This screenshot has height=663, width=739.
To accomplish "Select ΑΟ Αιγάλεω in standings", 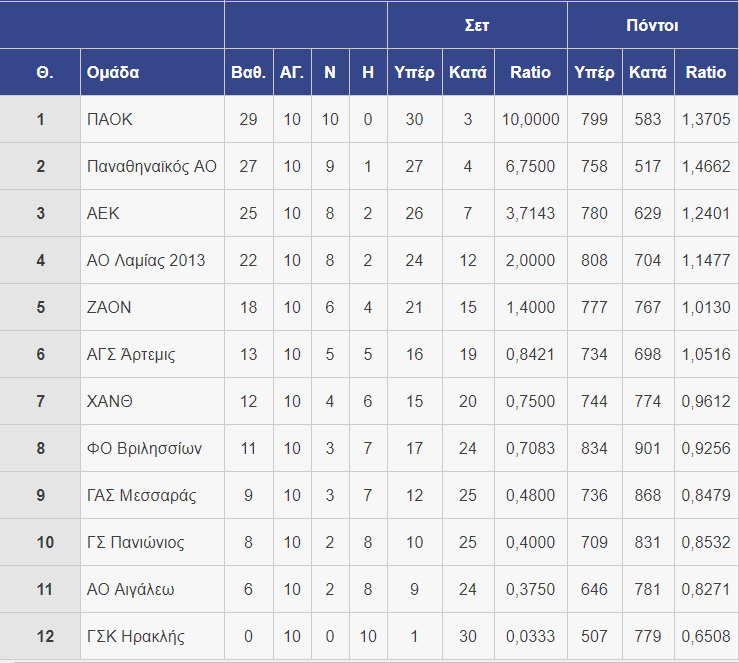I will click(131, 590).
